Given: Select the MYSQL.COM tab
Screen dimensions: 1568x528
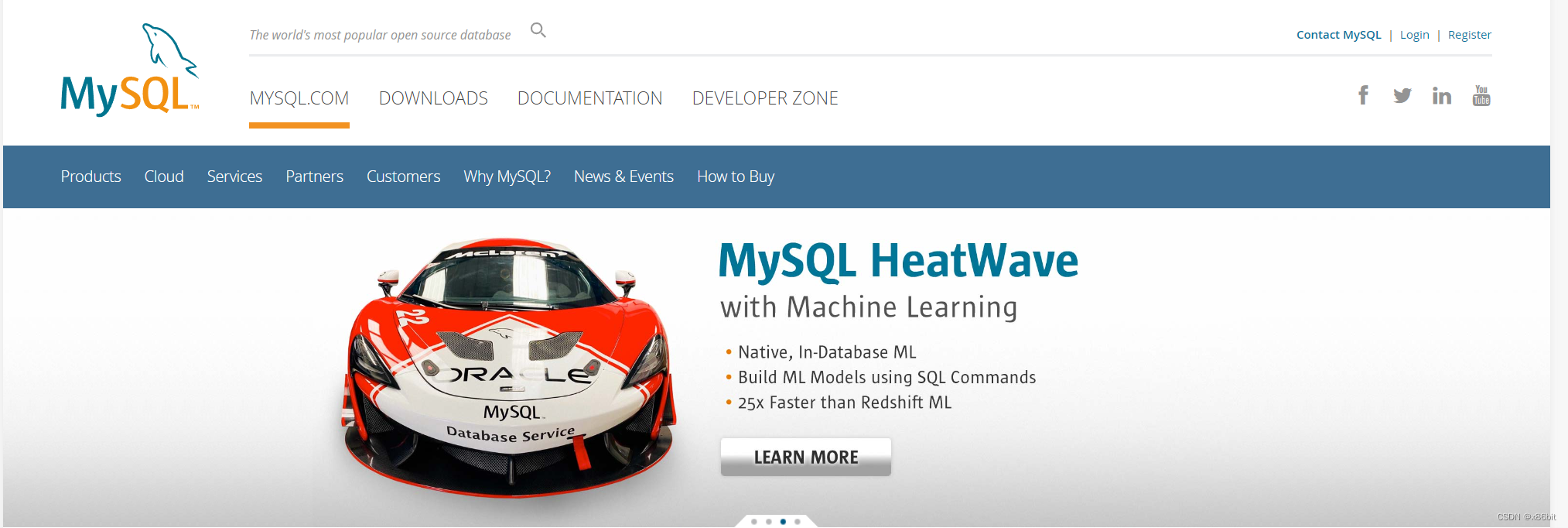Looking at the screenshot, I should coord(299,98).
